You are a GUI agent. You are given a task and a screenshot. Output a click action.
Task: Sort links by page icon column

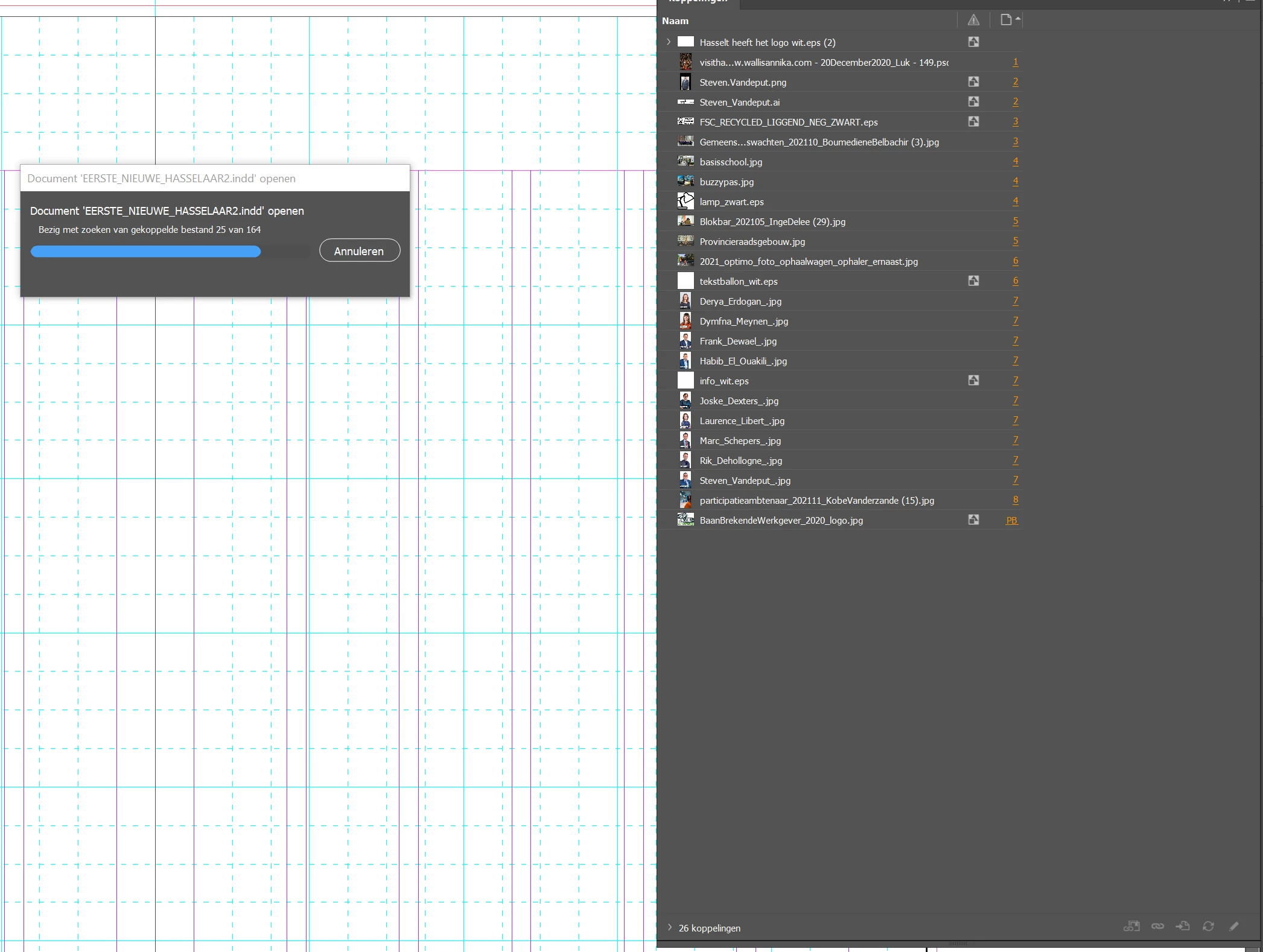(x=1006, y=20)
